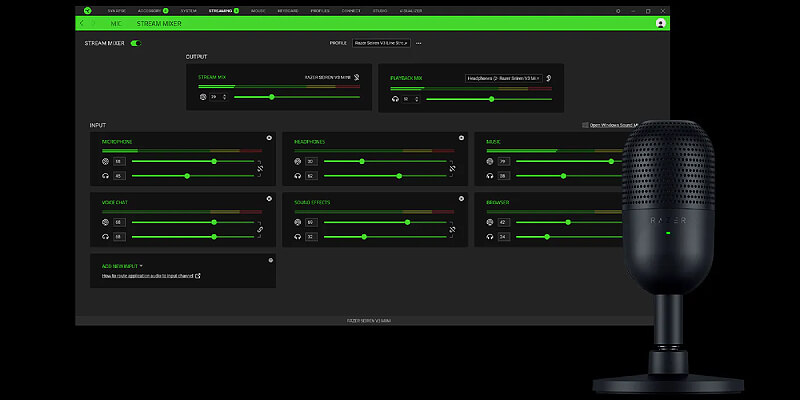Click the Sound Effects headphone value field
The width and height of the screenshot is (800, 400).
coord(312,237)
